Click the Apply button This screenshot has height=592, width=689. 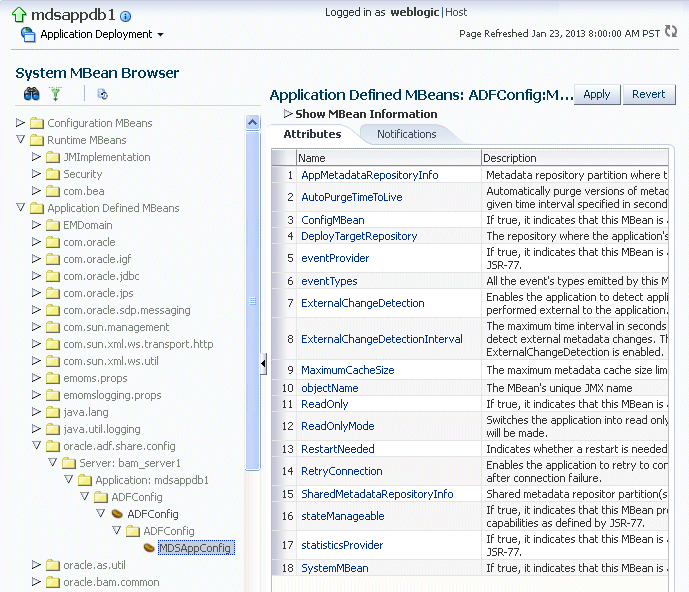click(x=597, y=94)
